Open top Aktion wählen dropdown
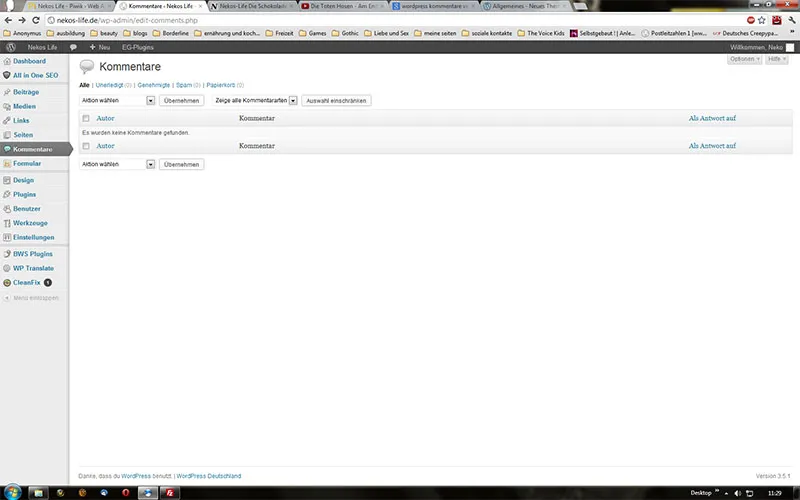This screenshot has width=800, height=500. 117,101
